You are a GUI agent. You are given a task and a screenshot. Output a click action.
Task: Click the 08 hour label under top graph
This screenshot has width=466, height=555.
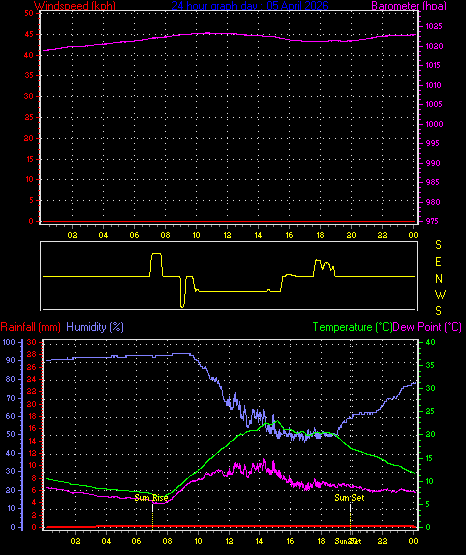(x=165, y=235)
